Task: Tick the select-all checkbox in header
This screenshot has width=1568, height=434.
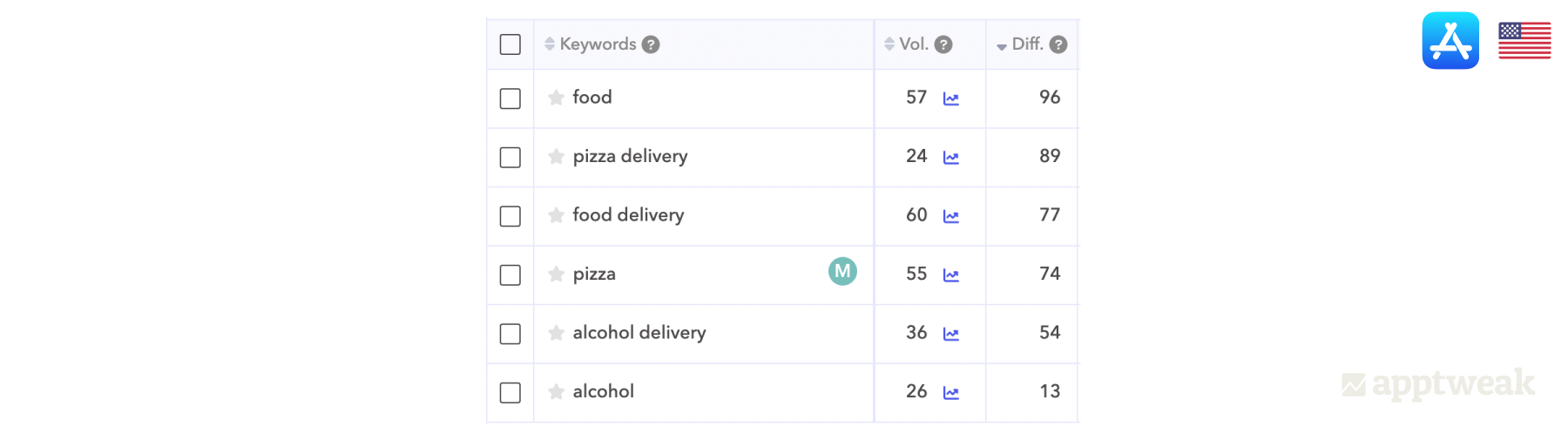Action: 510,44
